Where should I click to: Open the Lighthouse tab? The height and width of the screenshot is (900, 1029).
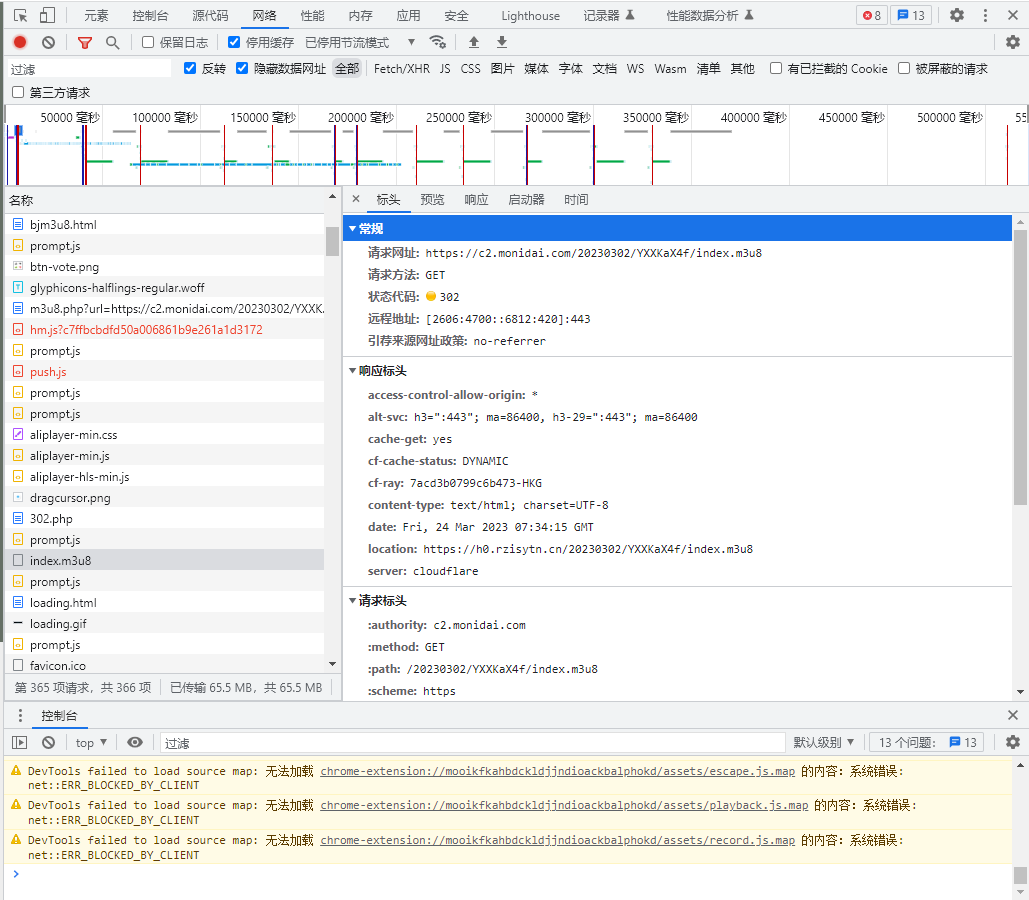pos(530,15)
